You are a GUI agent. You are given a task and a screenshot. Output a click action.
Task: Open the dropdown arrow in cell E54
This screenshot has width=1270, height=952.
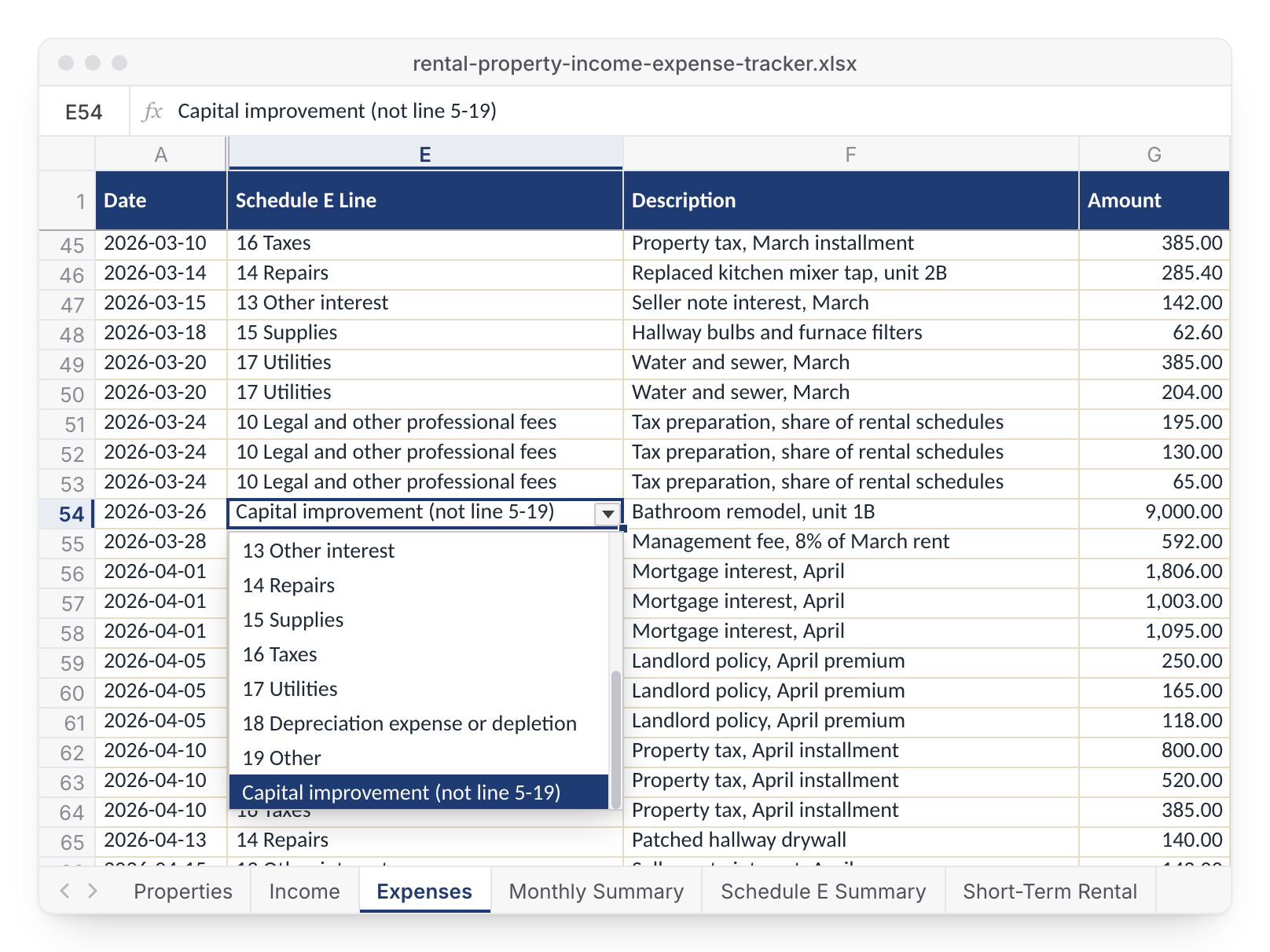click(x=607, y=514)
